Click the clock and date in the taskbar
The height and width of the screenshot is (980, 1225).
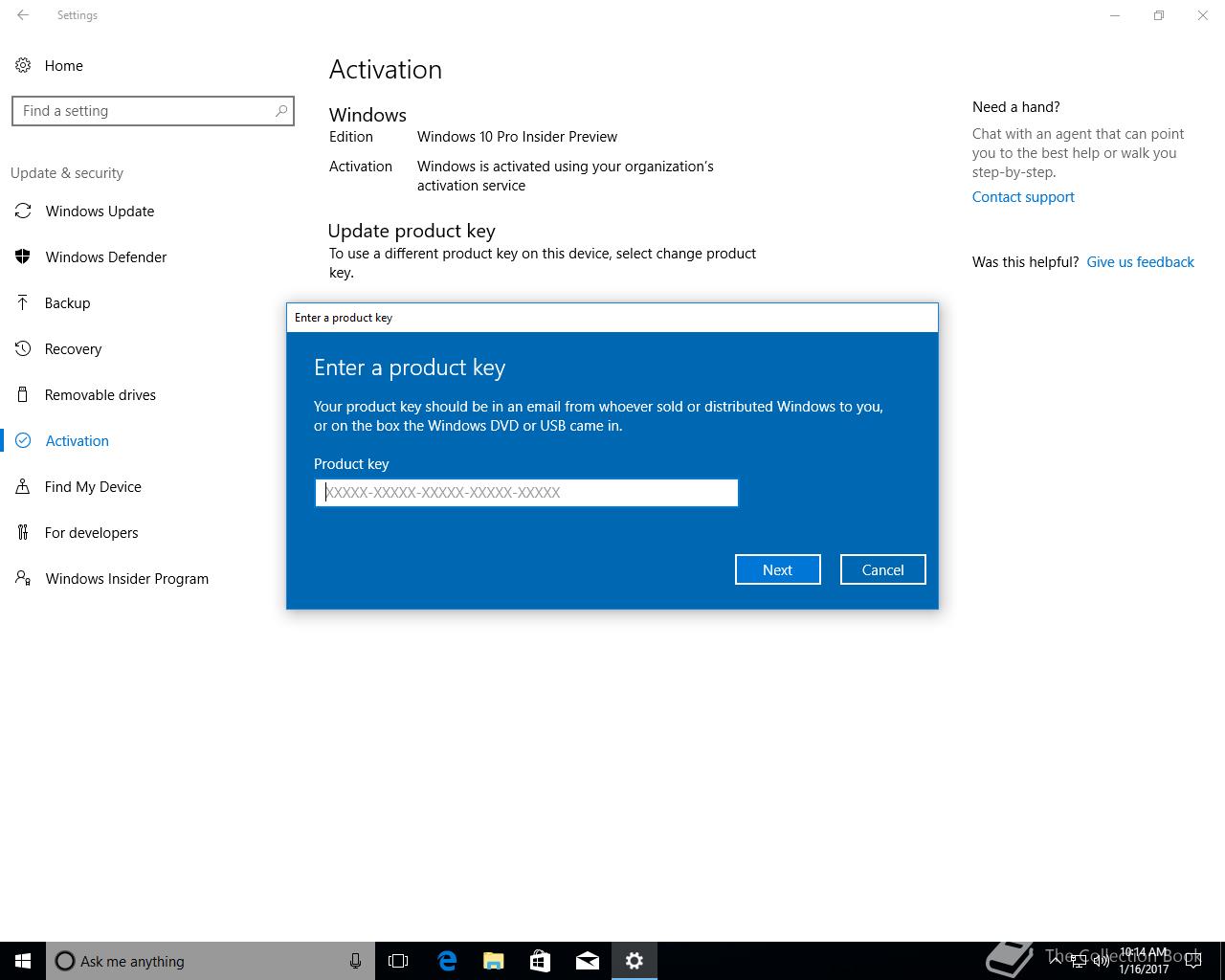coord(1144,961)
